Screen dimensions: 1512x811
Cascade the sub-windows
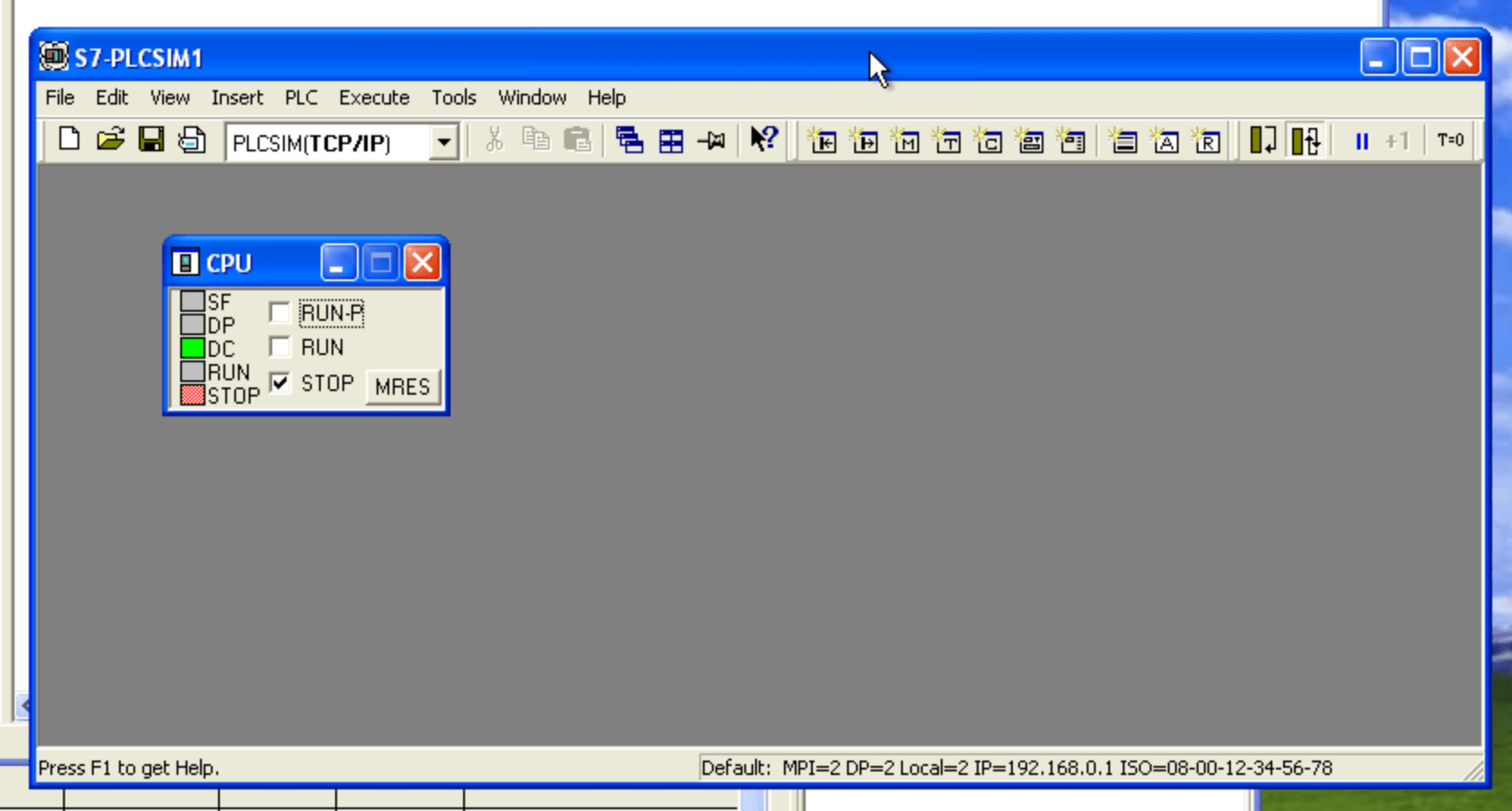point(629,140)
